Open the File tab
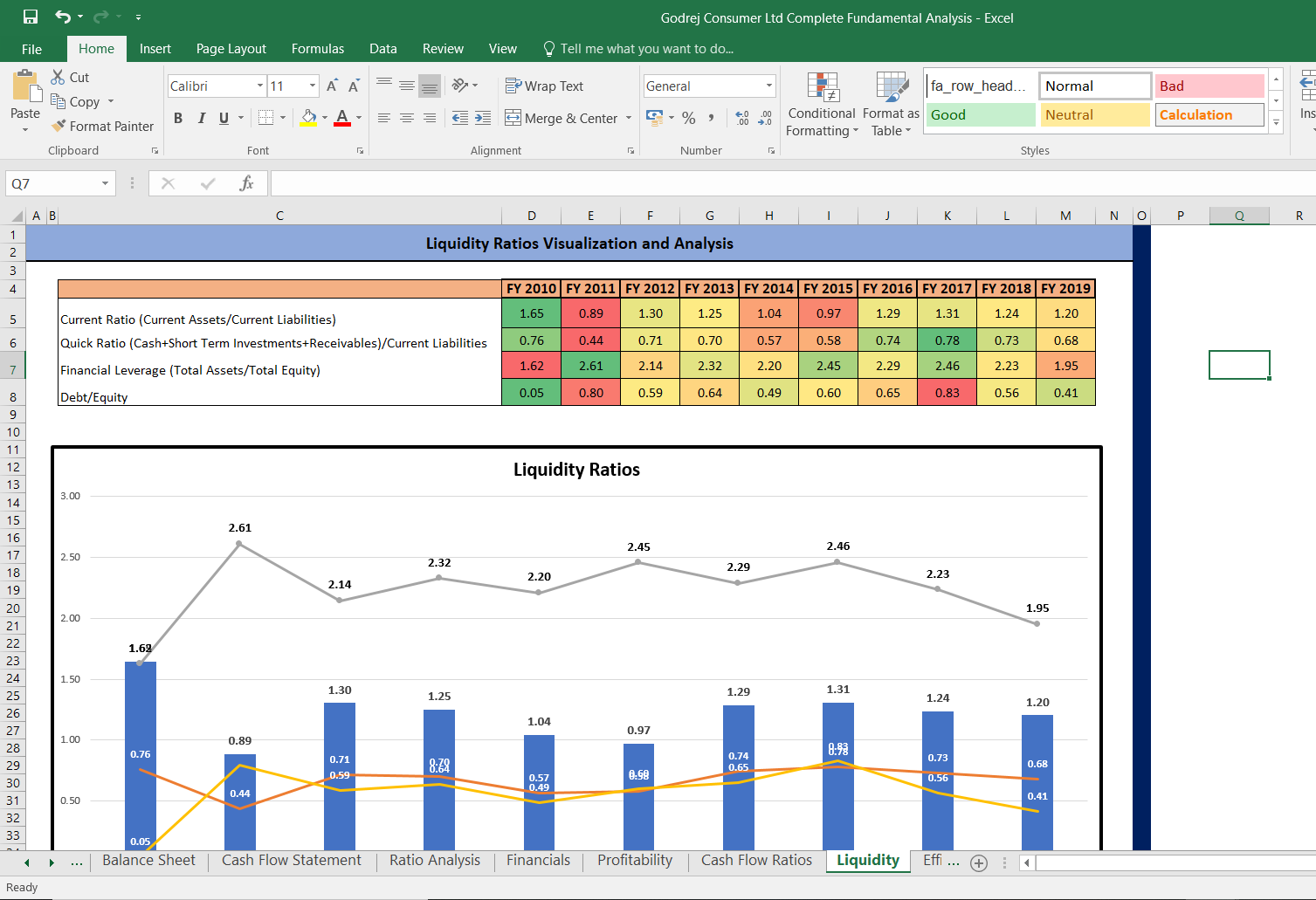The width and height of the screenshot is (1316, 900). pyautogui.click(x=31, y=49)
